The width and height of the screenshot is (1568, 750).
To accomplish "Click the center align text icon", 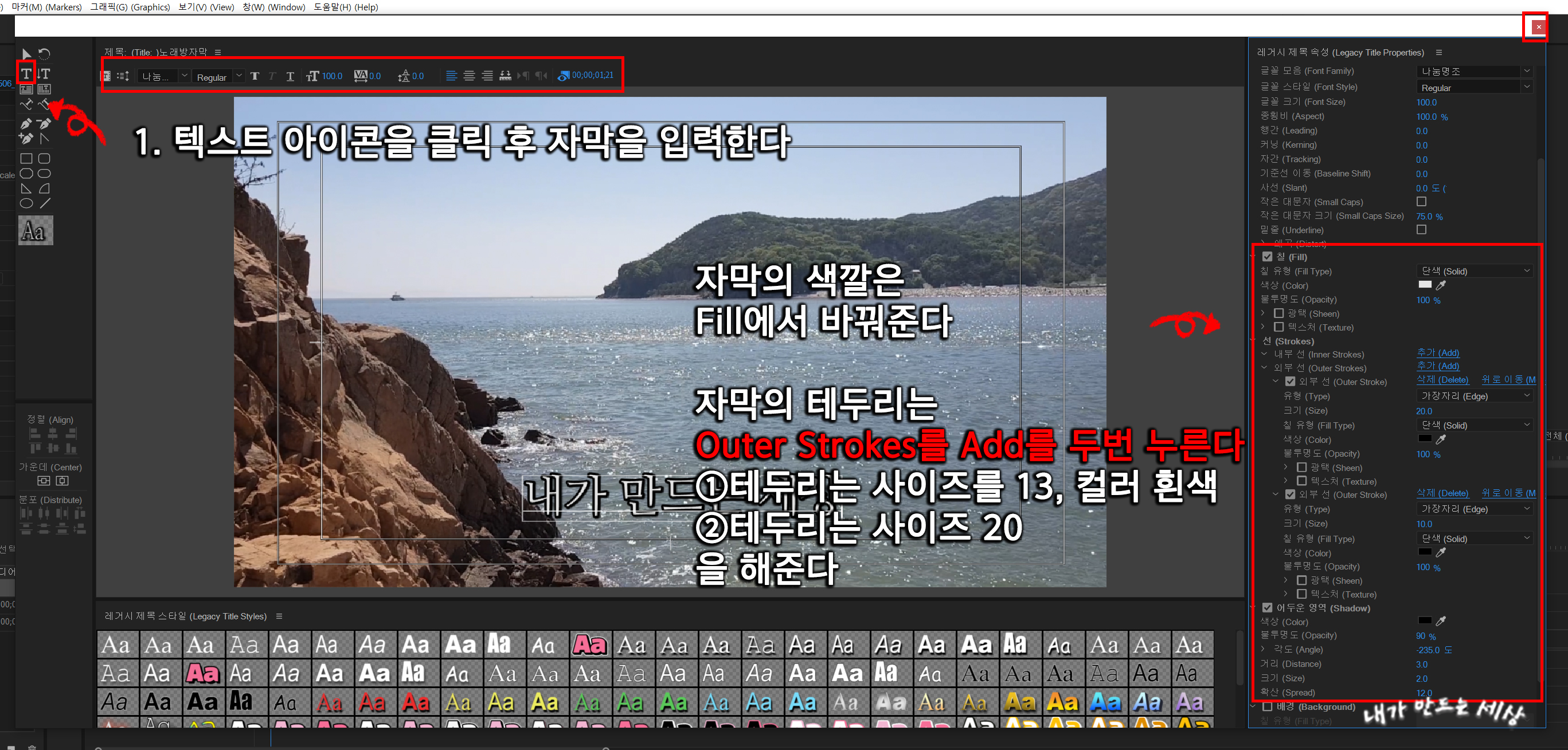I will pos(469,76).
